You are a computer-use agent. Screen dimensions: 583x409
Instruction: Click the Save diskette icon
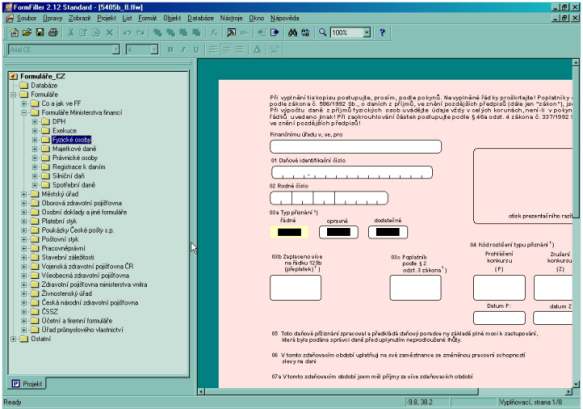(x=40, y=33)
